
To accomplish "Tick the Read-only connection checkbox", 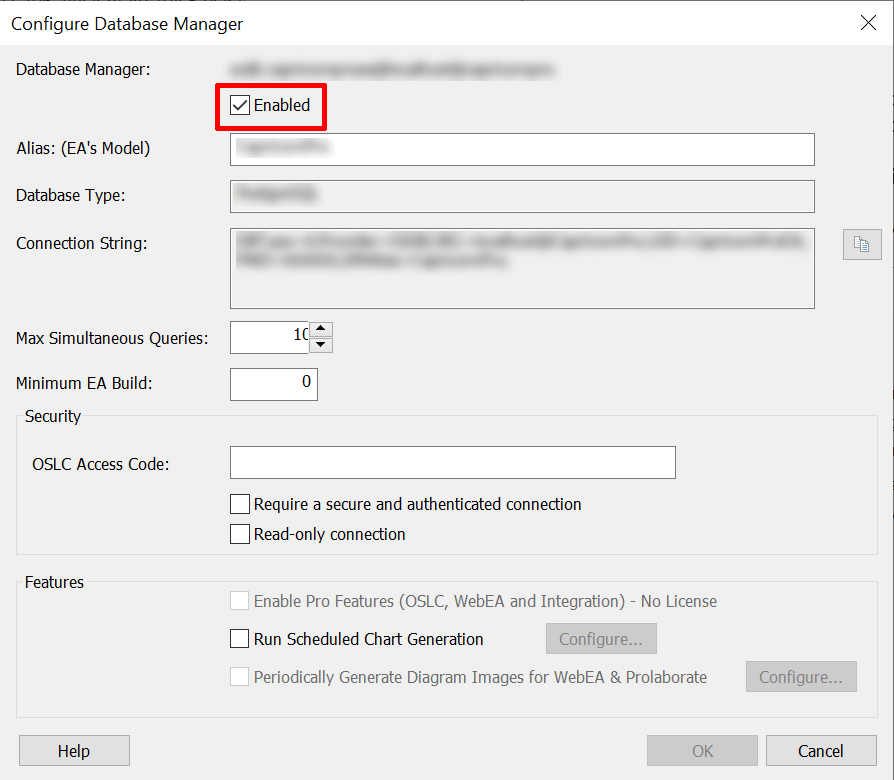I will (x=240, y=534).
